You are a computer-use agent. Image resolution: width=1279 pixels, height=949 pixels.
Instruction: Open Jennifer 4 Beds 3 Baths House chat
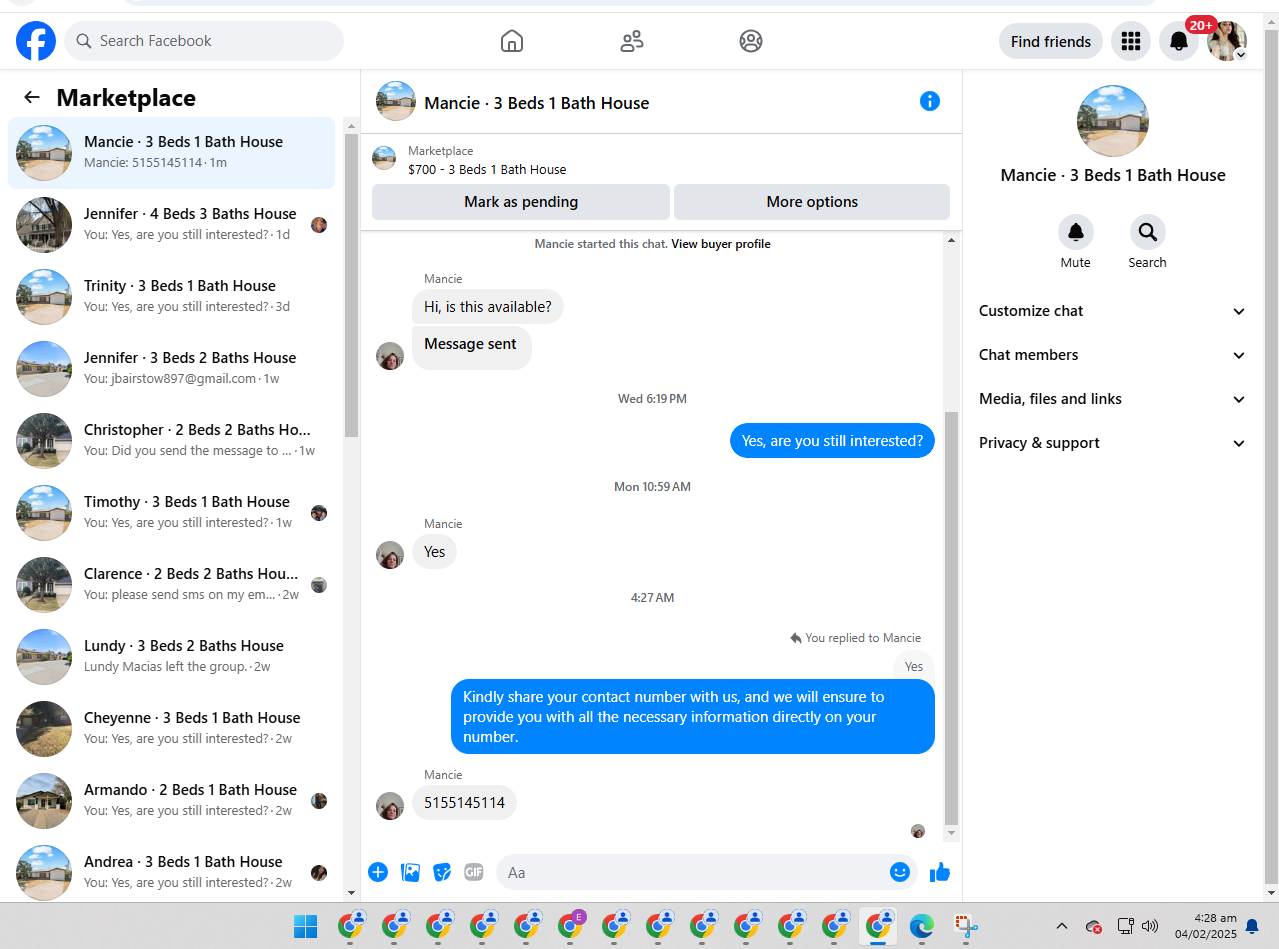click(172, 225)
